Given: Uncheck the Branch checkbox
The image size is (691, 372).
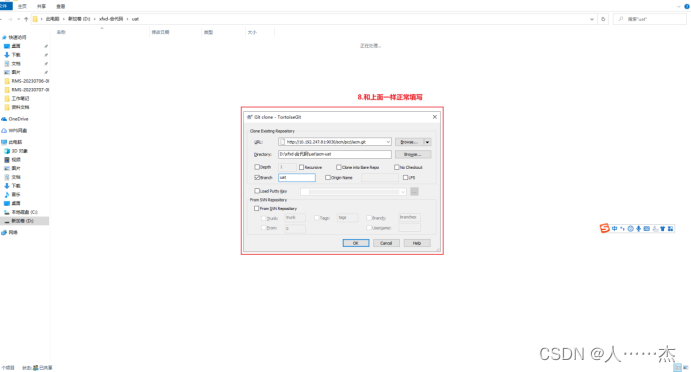Looking at the screenshot, I should click(257, 178).
